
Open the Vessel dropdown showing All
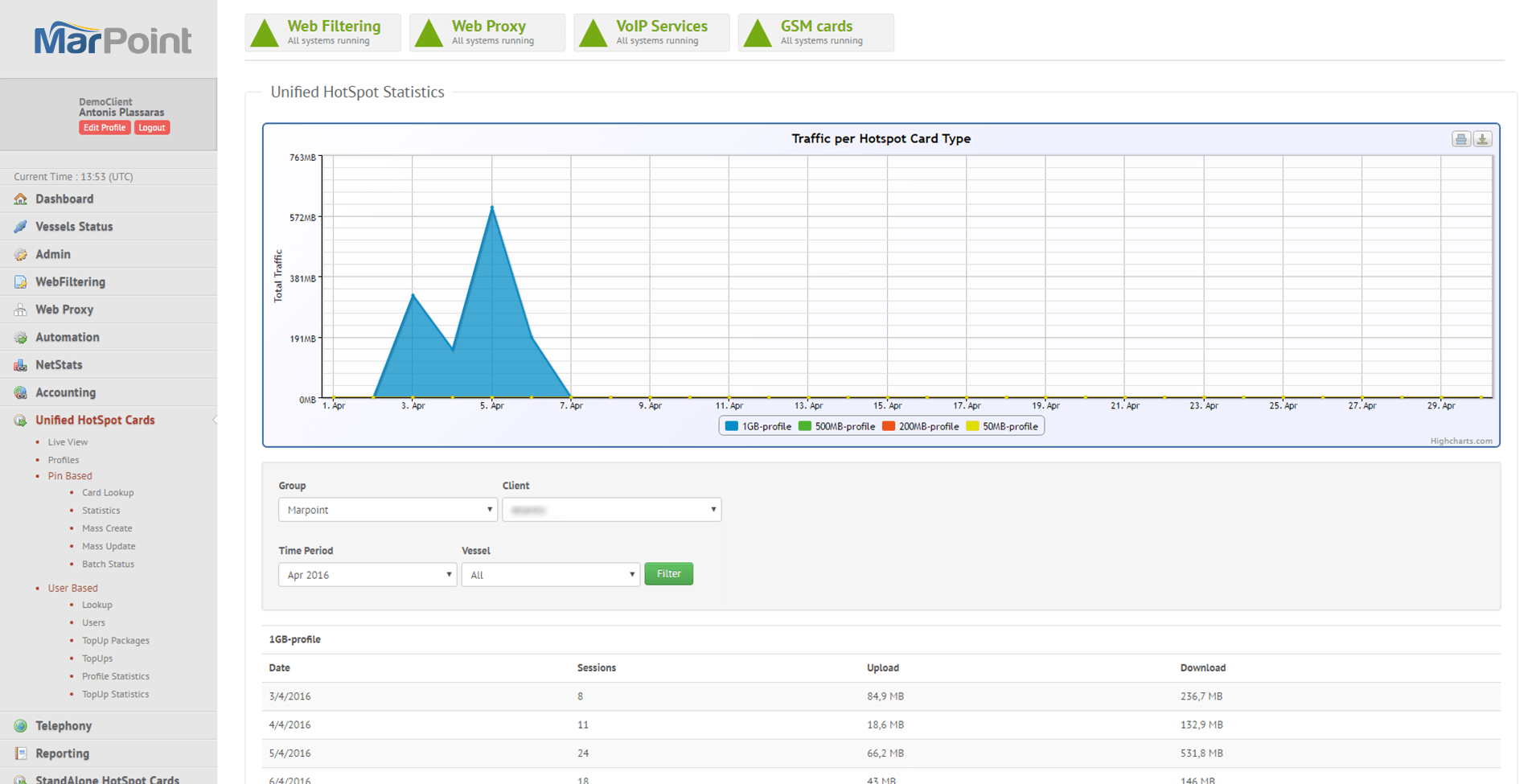(x=551, y=575)
